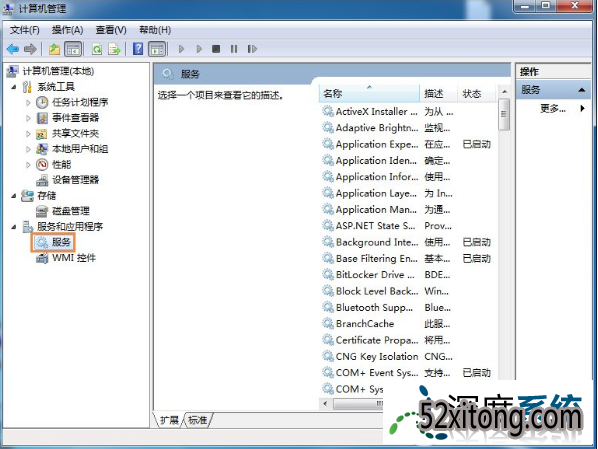598x449 pixels.
Task: Select the Application Identity service row
Action: click(x=407, y=161)
